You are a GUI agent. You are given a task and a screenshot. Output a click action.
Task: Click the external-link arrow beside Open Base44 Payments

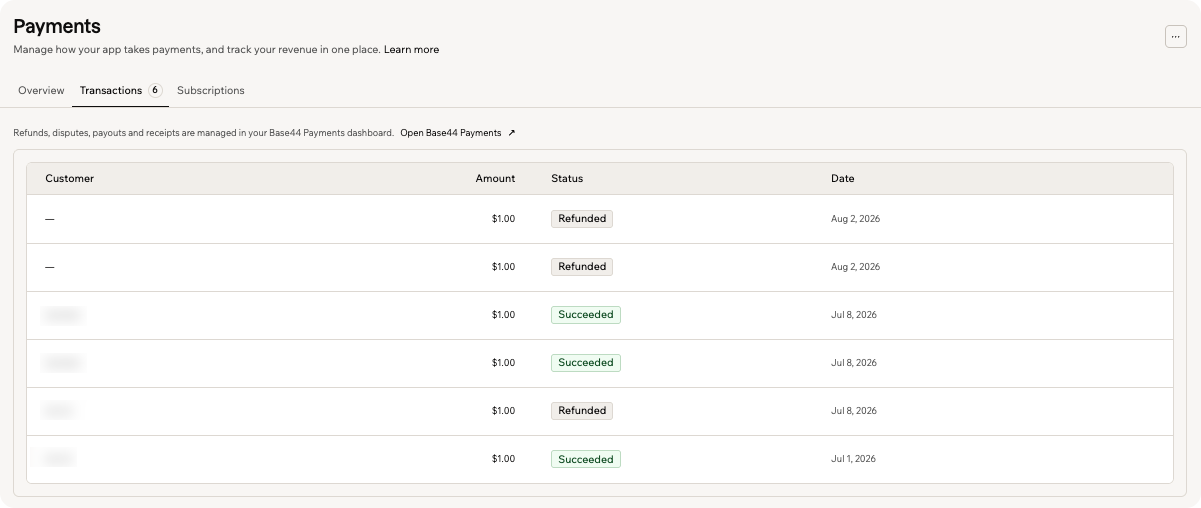(512, 133)
